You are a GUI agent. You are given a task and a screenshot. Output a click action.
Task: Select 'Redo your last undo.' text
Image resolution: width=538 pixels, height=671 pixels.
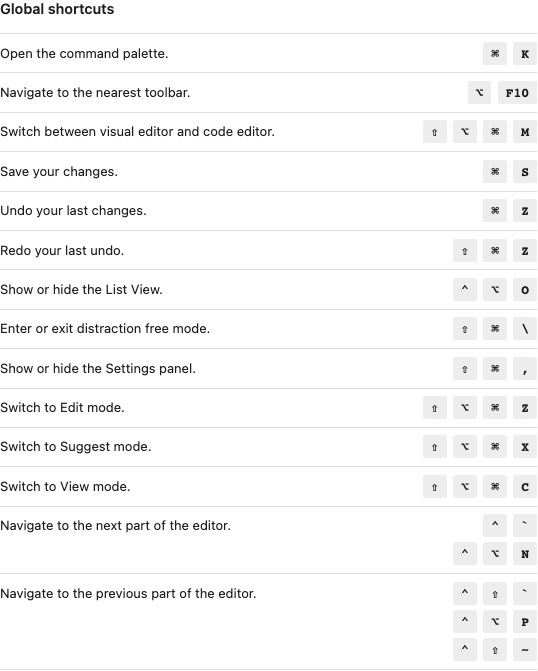click(x=62, y=250)
